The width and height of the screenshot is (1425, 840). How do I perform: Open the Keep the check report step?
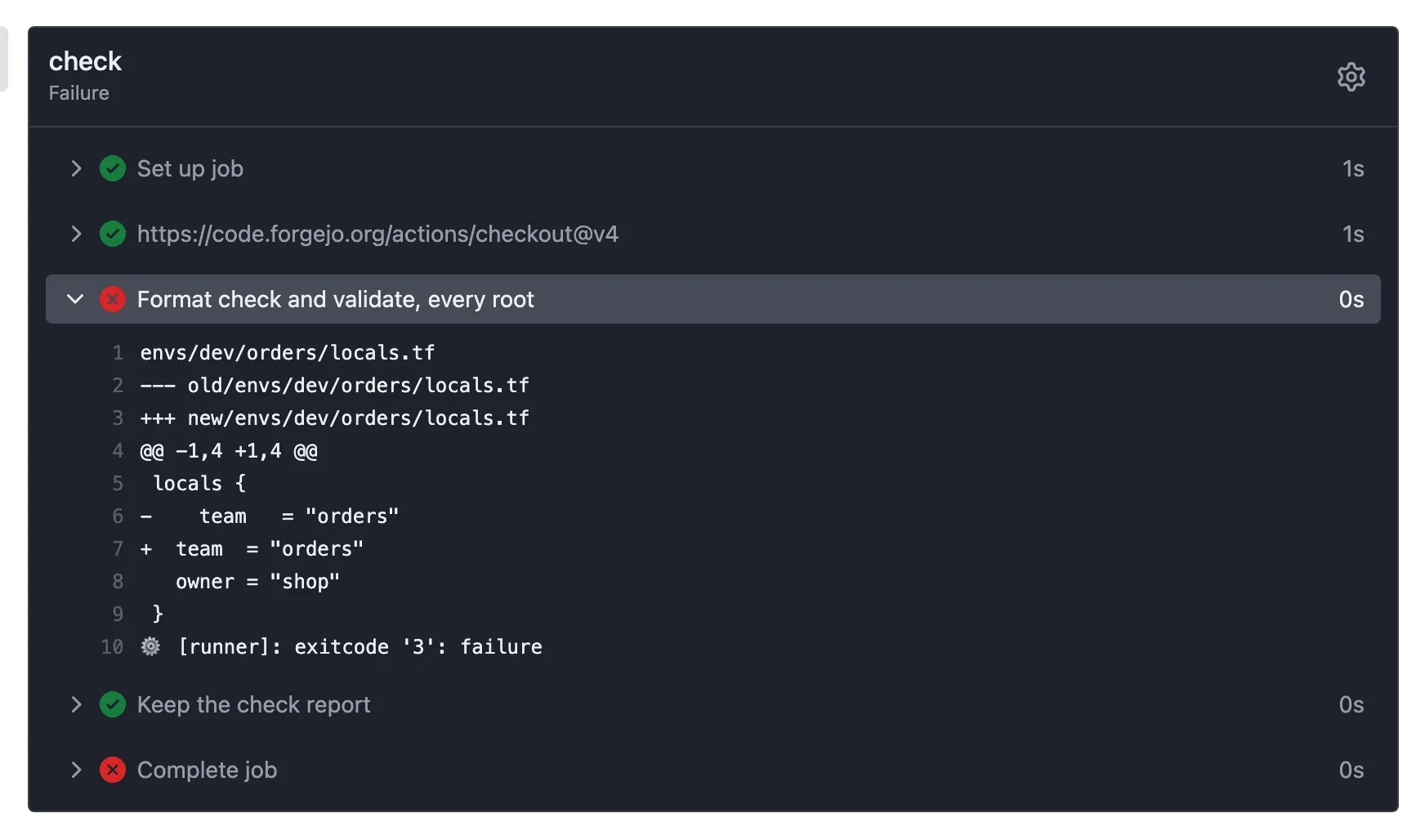click(253, 704)
